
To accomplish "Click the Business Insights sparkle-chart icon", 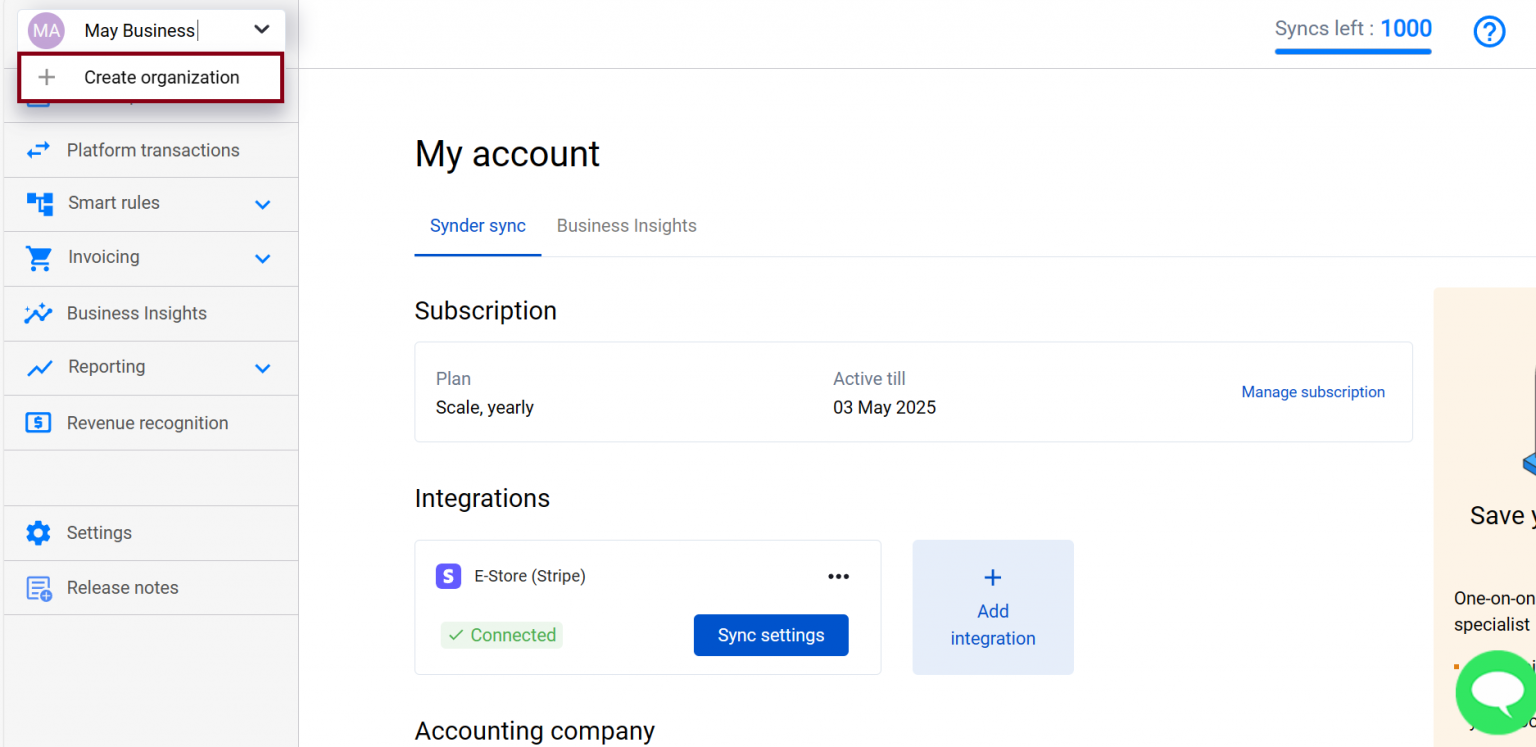I will [x=38, y=313].
